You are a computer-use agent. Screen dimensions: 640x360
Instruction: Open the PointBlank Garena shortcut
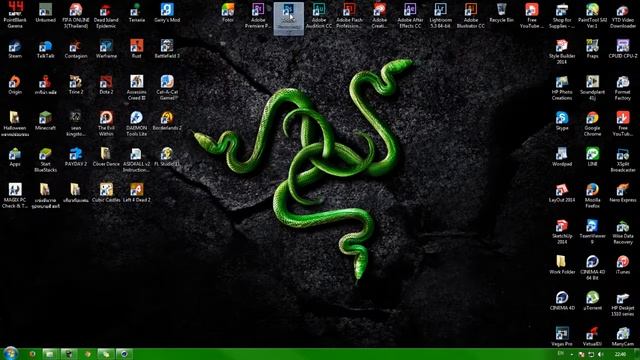pyautogui.click(x=15, y=15)
